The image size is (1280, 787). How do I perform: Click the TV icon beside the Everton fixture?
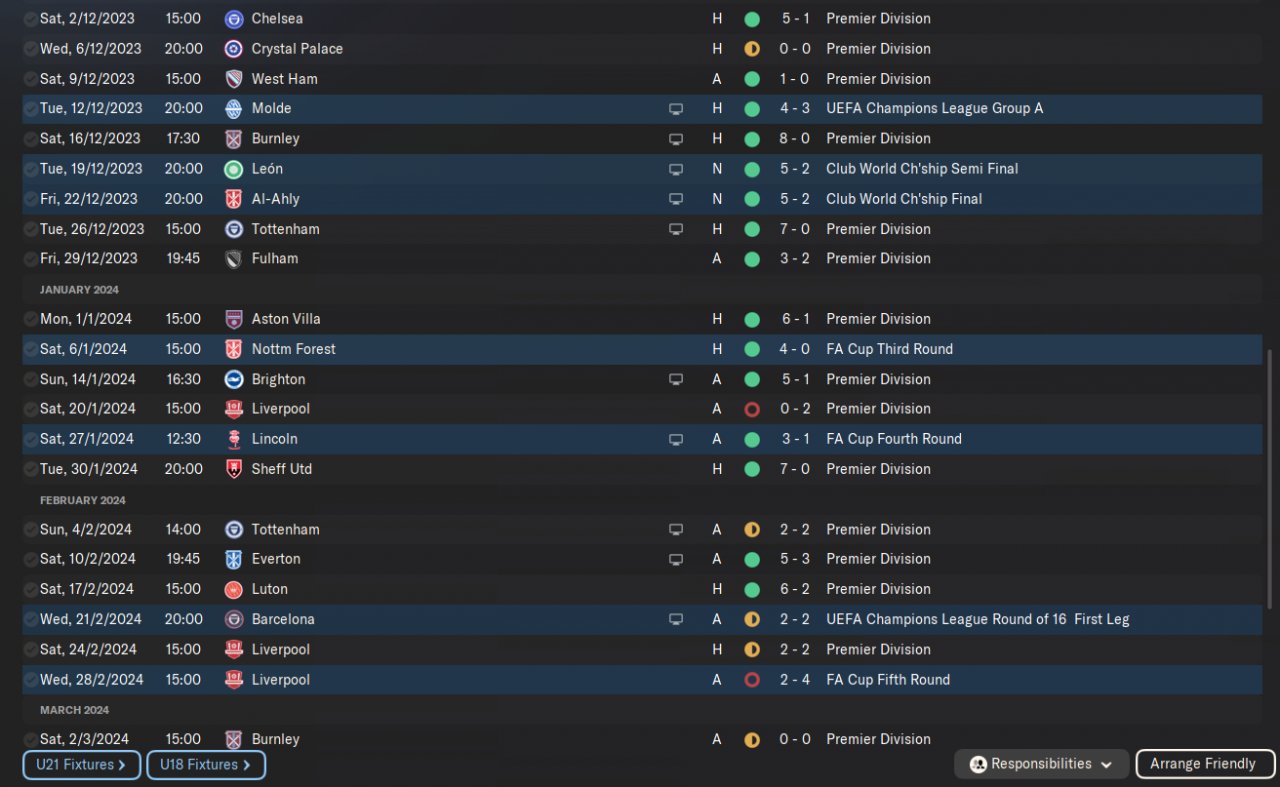[676, 560]
